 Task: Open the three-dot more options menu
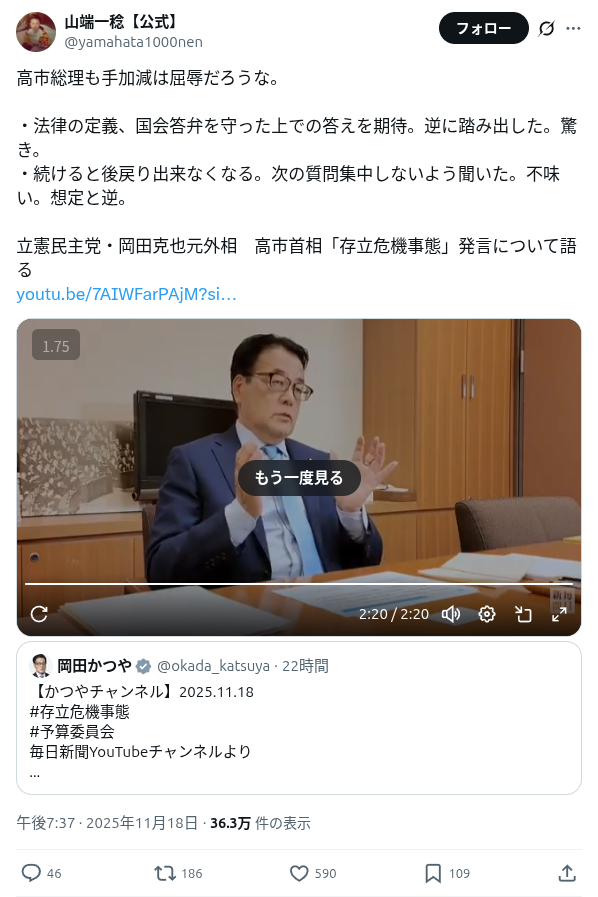tap(573, 28)
